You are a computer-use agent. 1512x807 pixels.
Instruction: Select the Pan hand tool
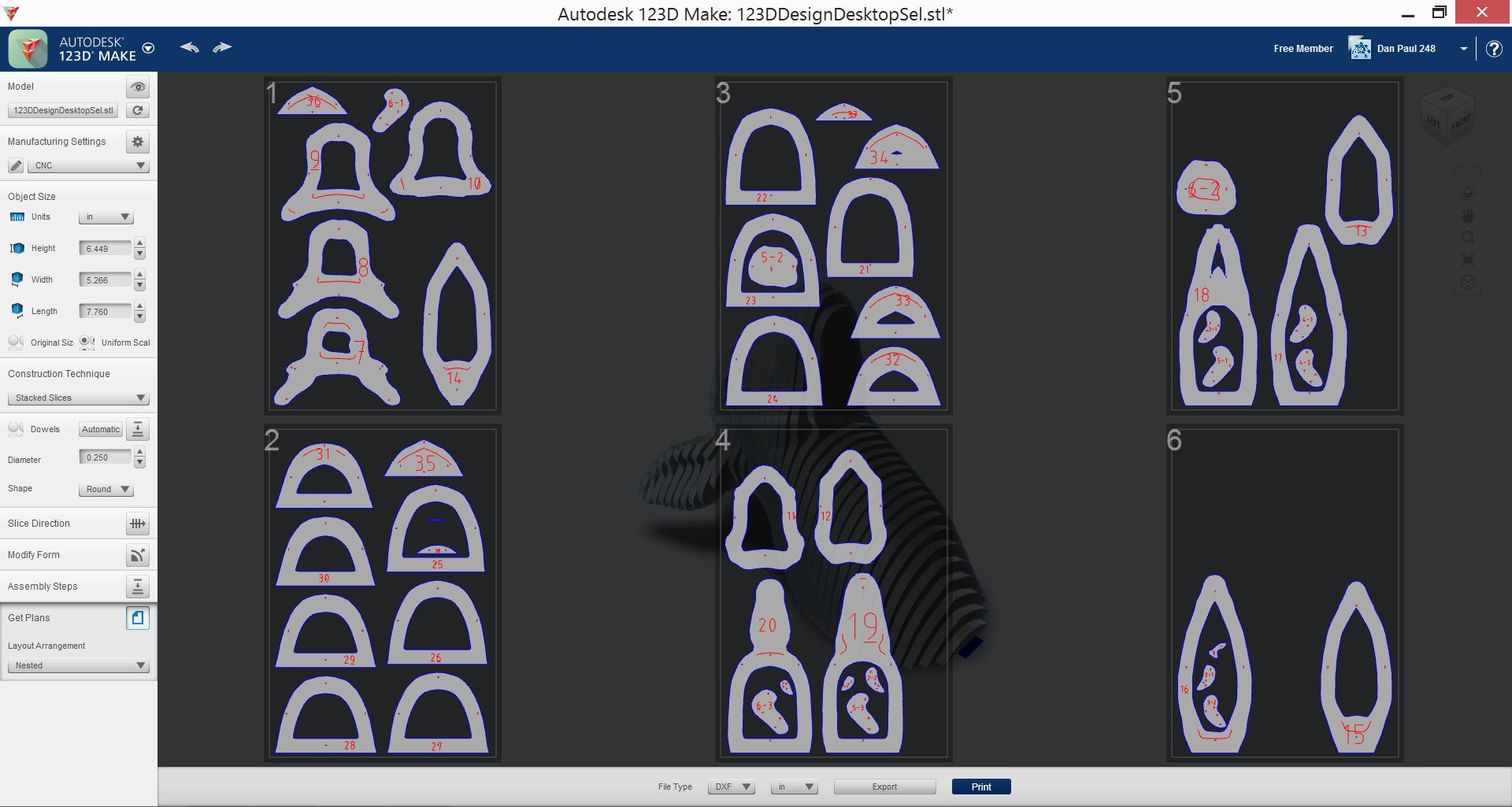pos(1468,215)
